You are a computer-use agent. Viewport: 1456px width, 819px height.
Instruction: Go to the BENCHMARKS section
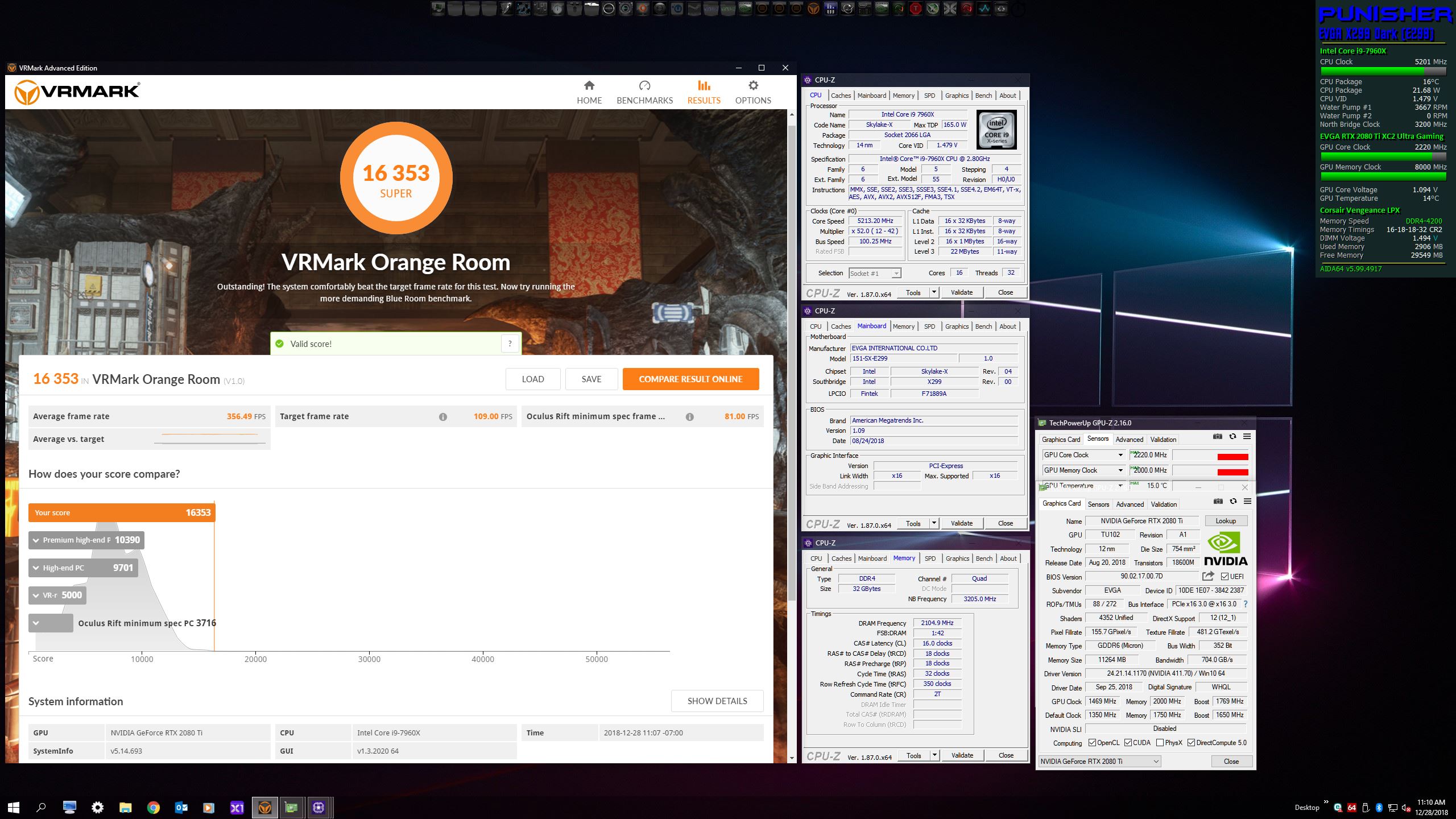644,92
